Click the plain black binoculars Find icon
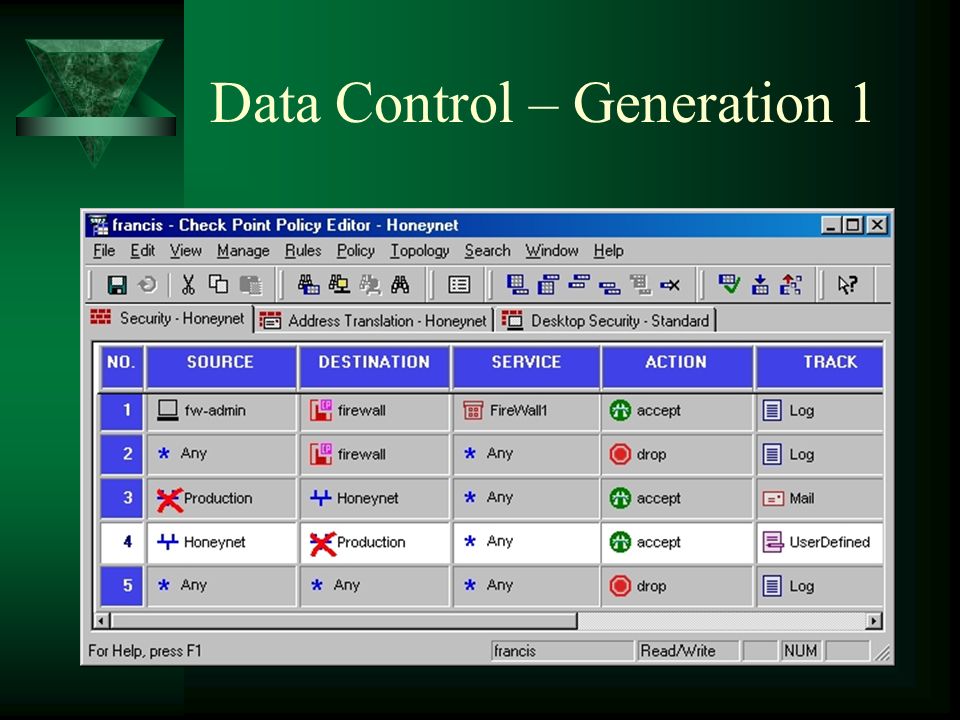This screenshot has width=960, height=720. 400,285
